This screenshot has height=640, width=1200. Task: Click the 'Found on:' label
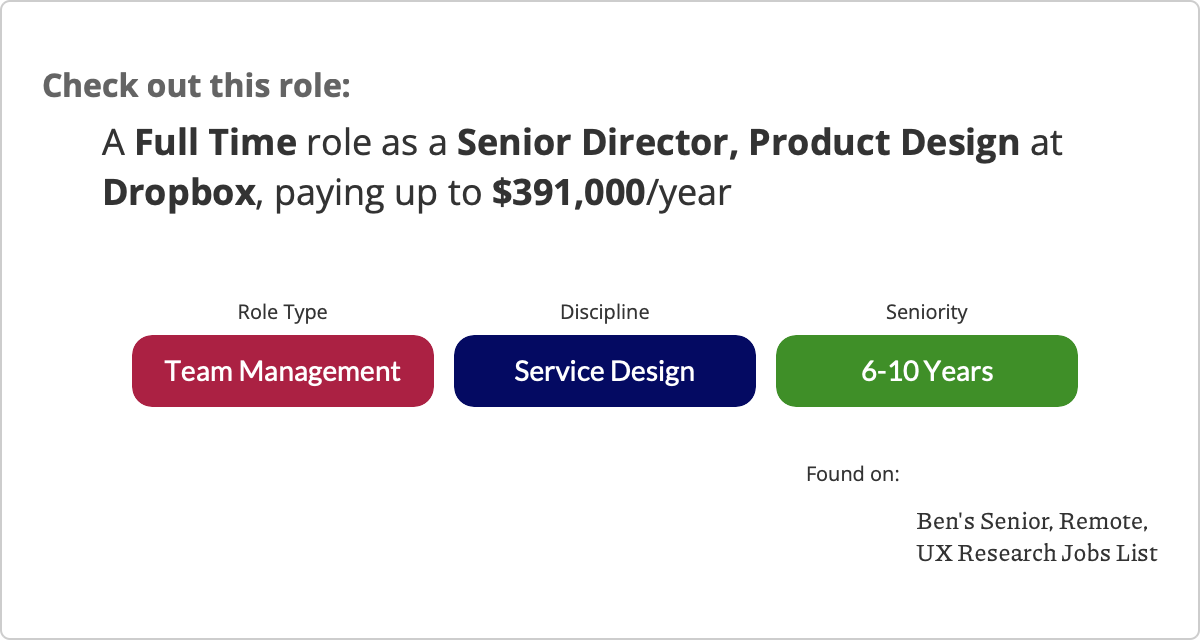point(852,473)
